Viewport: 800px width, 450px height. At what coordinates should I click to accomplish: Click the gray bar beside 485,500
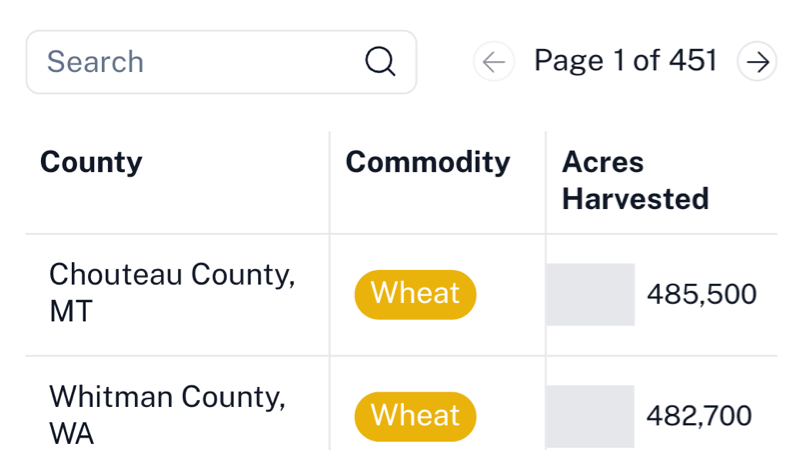pyautogui.click(x=590, y=295)
